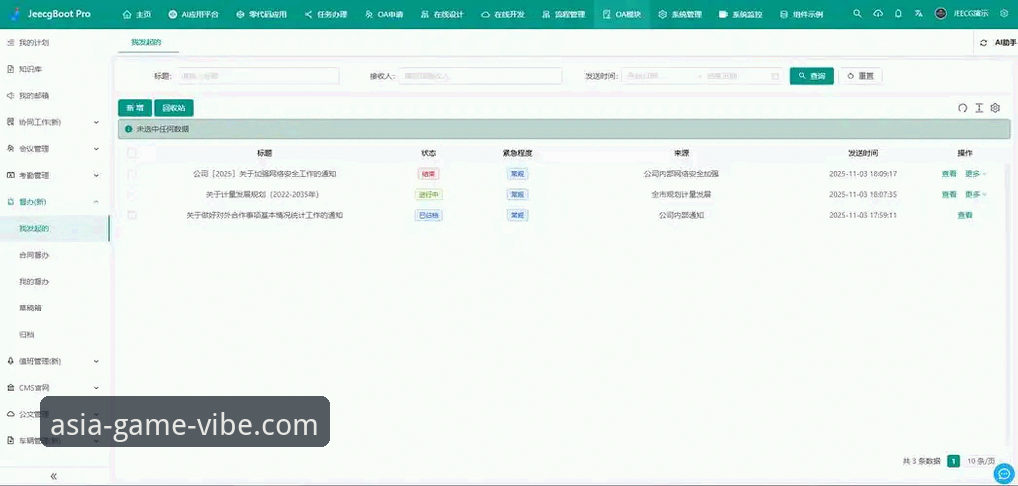
Task: Go to 系统监控 in top navigation
Action: click(741, 14)
